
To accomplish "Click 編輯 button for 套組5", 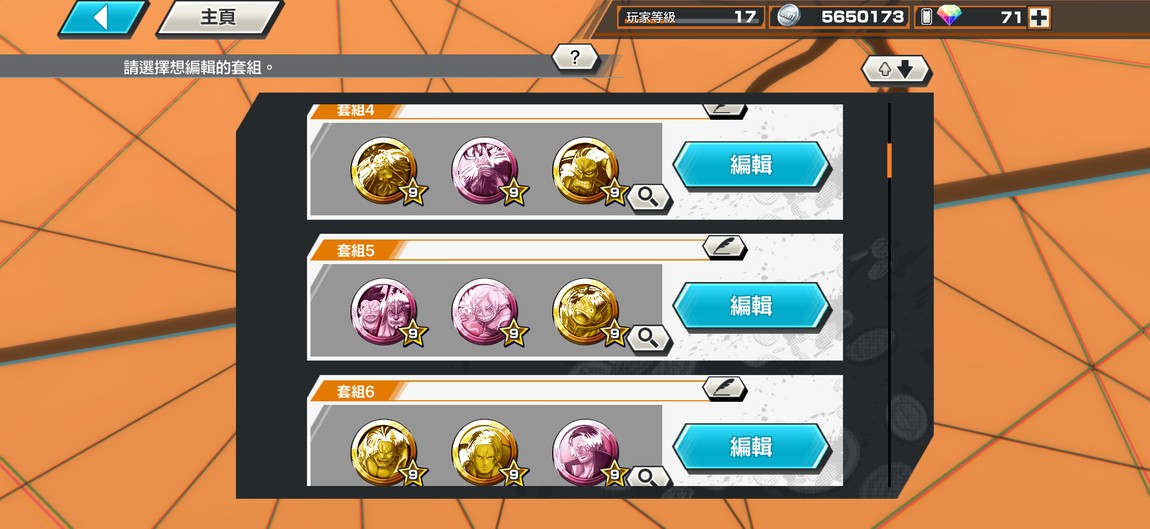I will click(752, 305).
